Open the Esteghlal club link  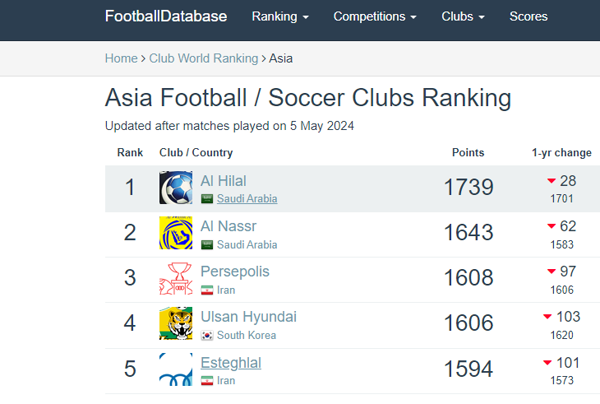tap(231, 363)
